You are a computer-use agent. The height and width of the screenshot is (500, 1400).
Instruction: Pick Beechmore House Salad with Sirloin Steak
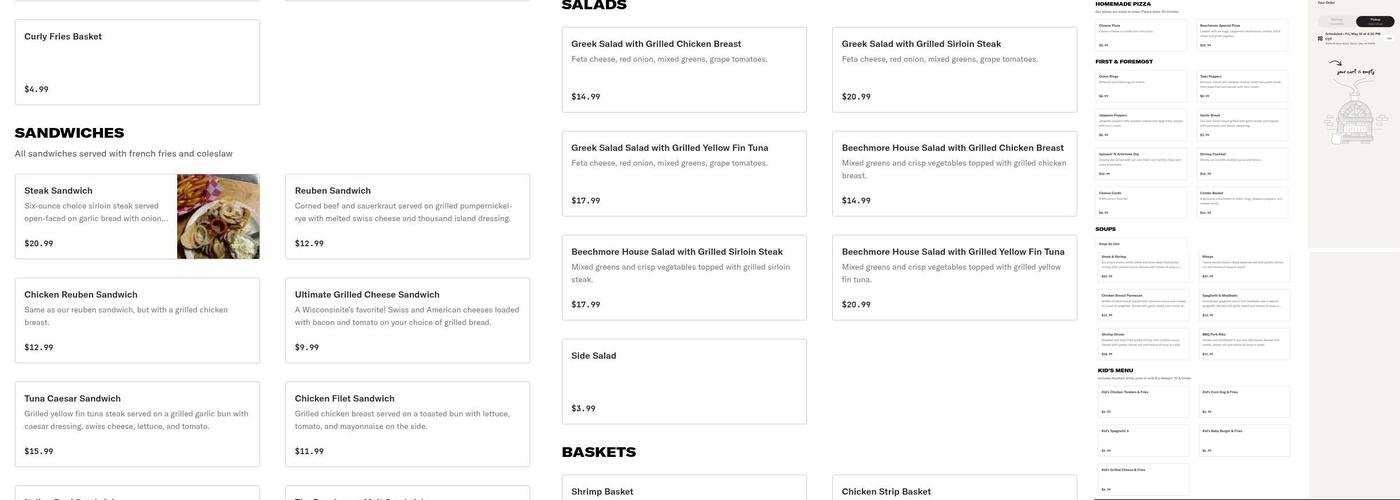pyautogui.click(x=684, y=277)
